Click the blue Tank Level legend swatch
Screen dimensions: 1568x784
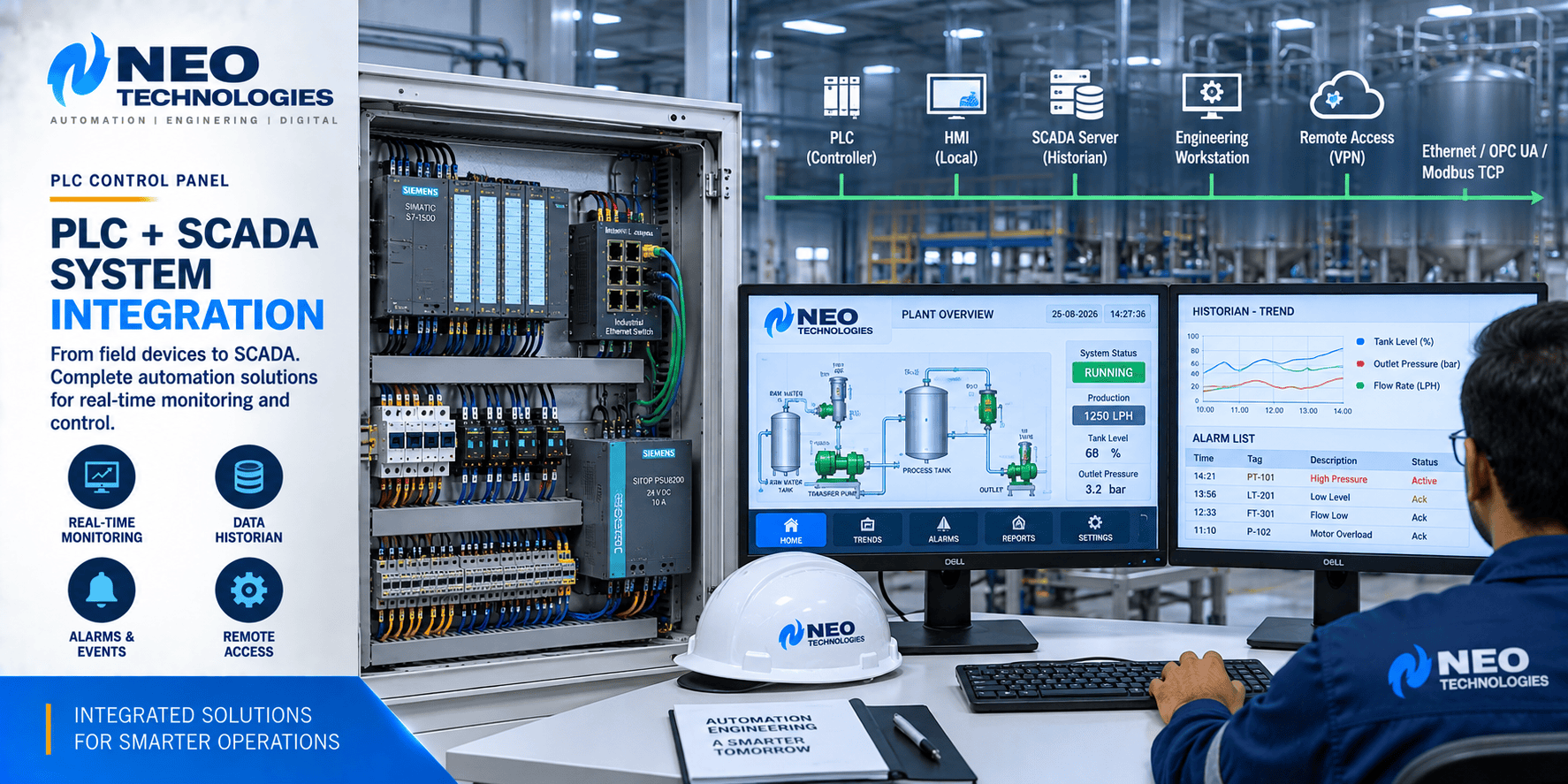1360,341
